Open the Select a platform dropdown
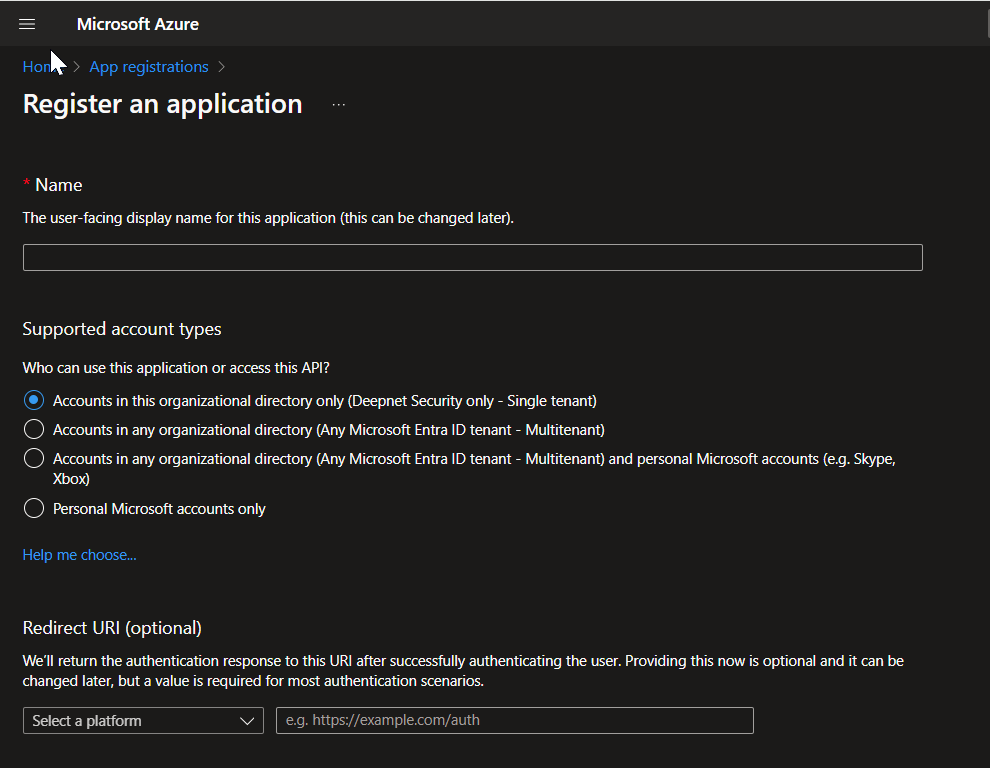The height and width of the screenshot is (768, 990). point(142,721)
